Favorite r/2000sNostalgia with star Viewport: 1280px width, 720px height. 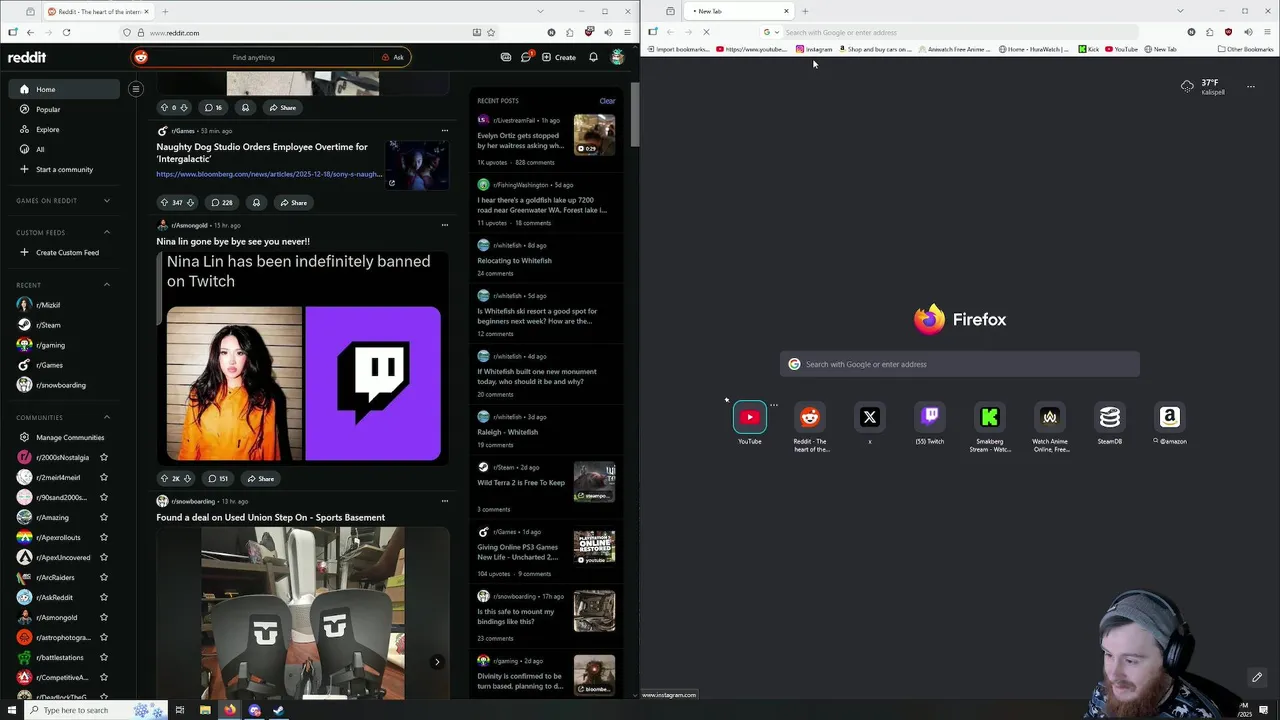[x=103, y=457]
